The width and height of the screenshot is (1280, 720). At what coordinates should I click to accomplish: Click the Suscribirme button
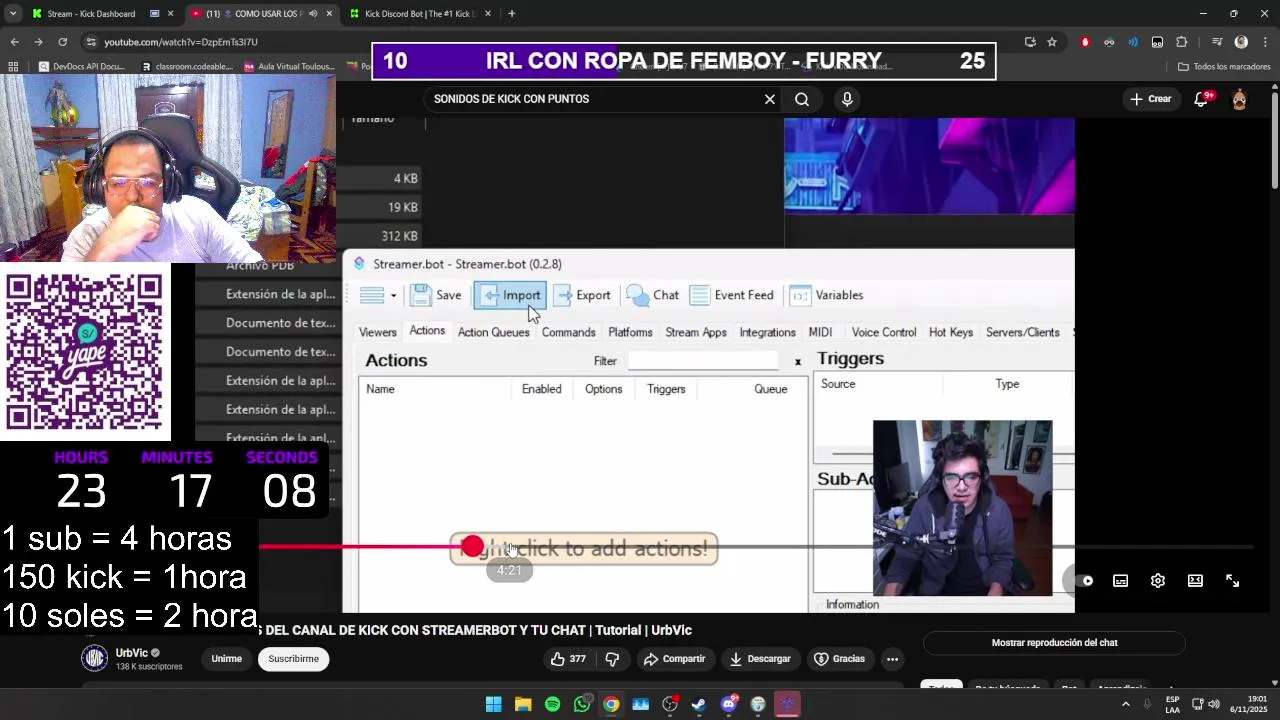(293, 659)
